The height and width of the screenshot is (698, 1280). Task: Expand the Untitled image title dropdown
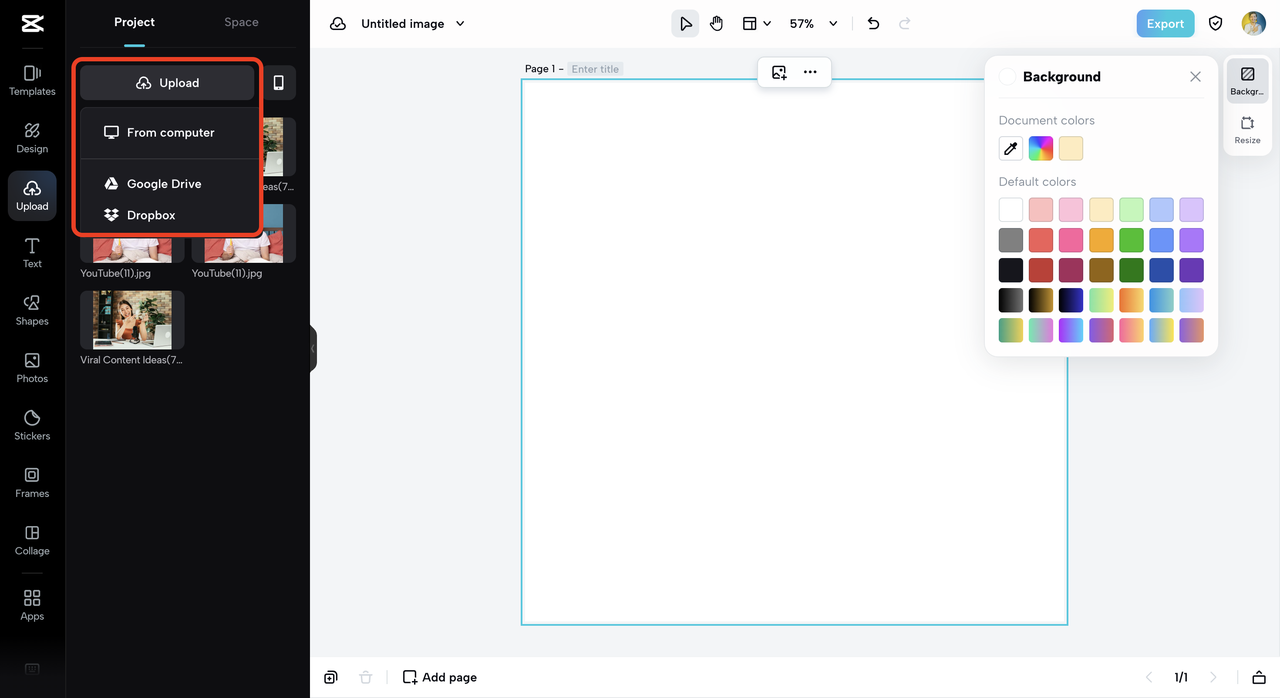tap(460, 23)
